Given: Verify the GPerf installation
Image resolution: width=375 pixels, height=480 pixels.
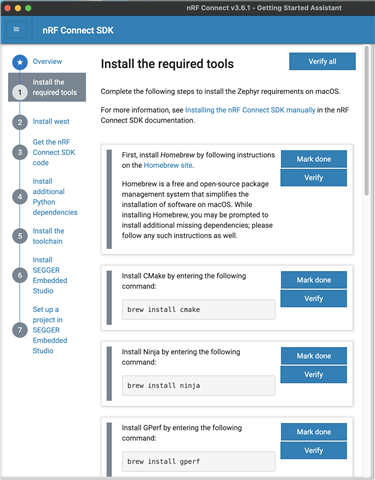Looking at the screenshot, I should point(314,450).
